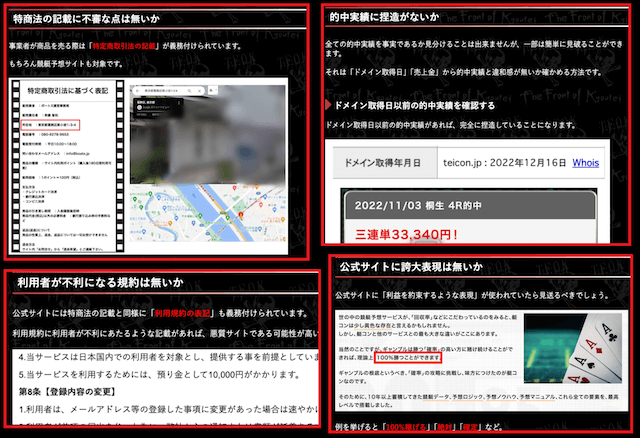The height and width of the screenshot is (438, 640).
Task: Click red text 利用規約の表記
Action: click(x=182, y=313)
